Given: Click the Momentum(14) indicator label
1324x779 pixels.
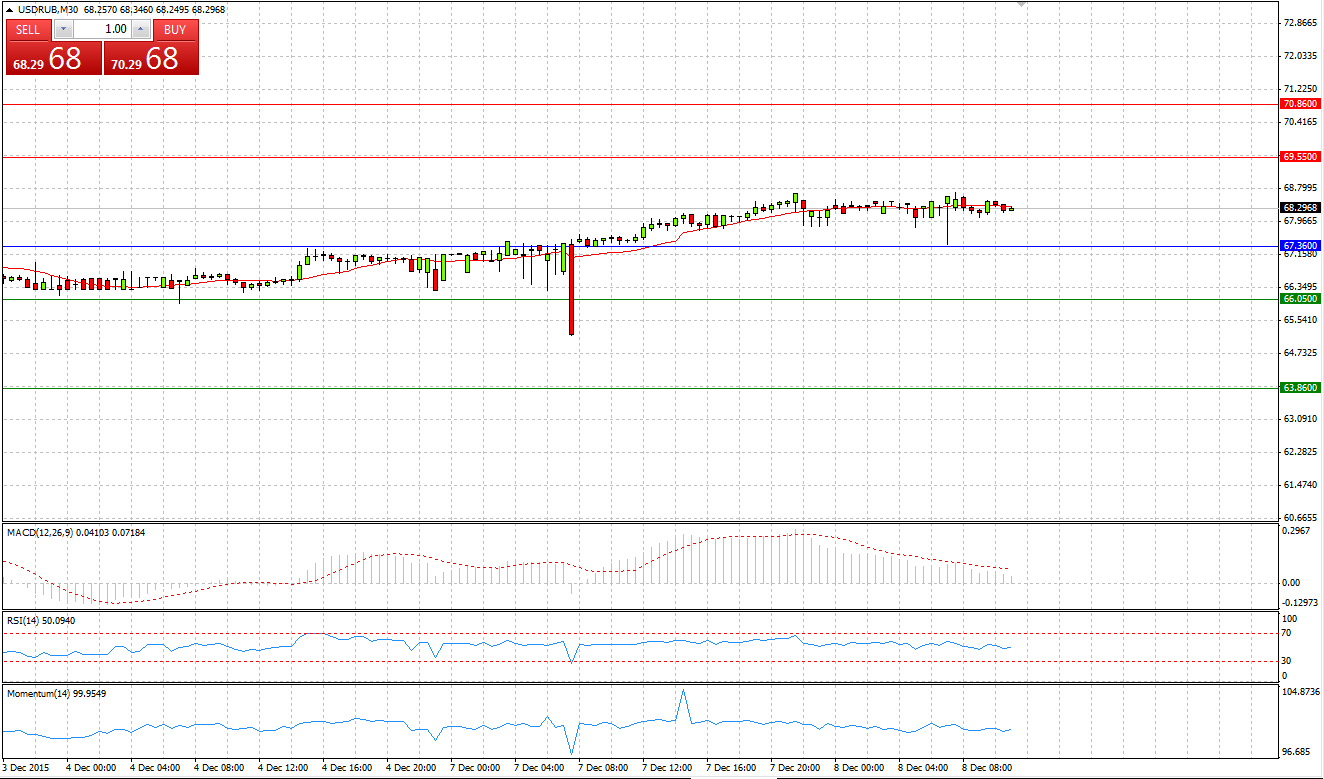Looking at the screenshot, I should click(x=38, y=692).
